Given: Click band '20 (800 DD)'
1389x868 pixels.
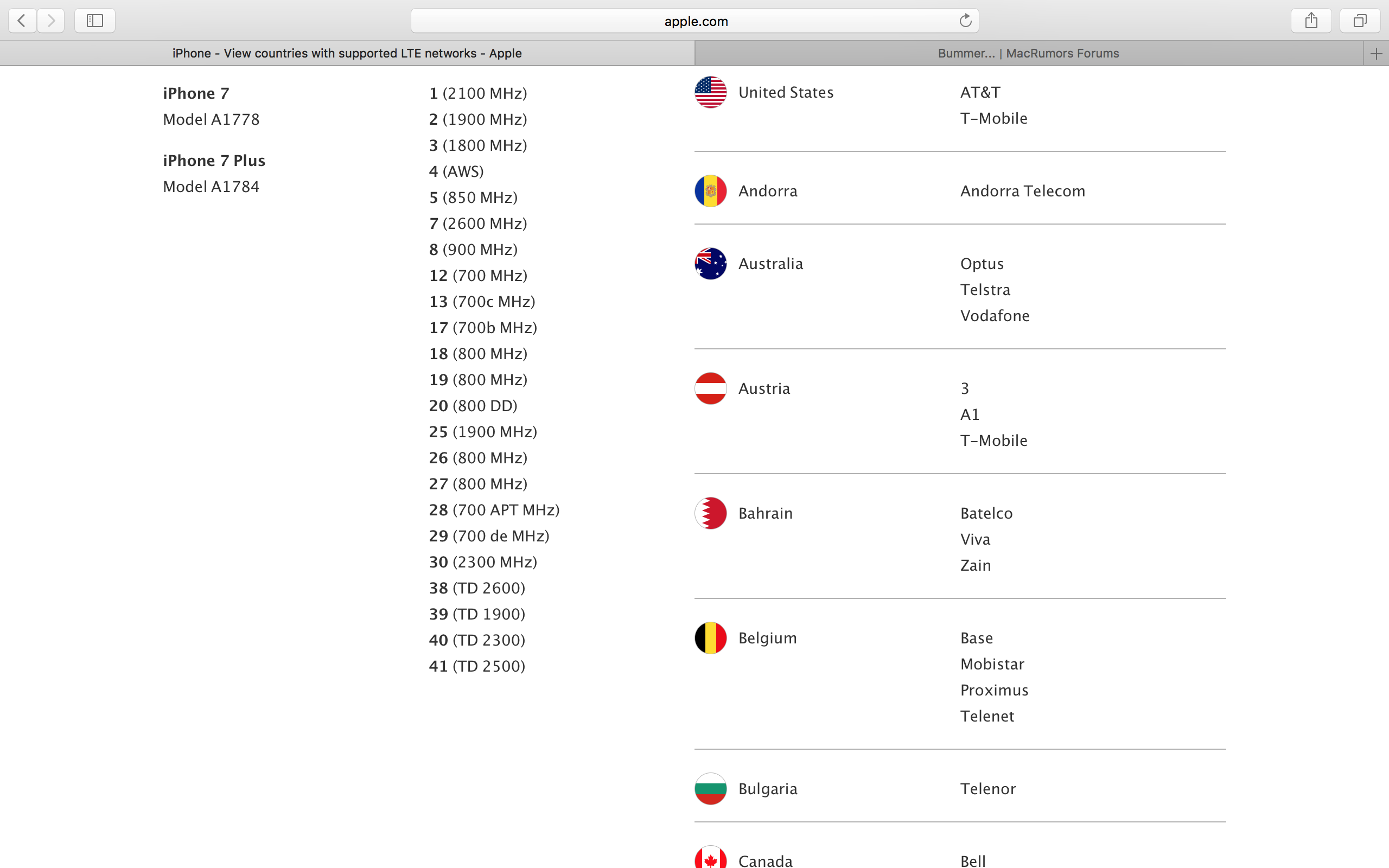Looking at the screenshot, I should tap(474, 405).
